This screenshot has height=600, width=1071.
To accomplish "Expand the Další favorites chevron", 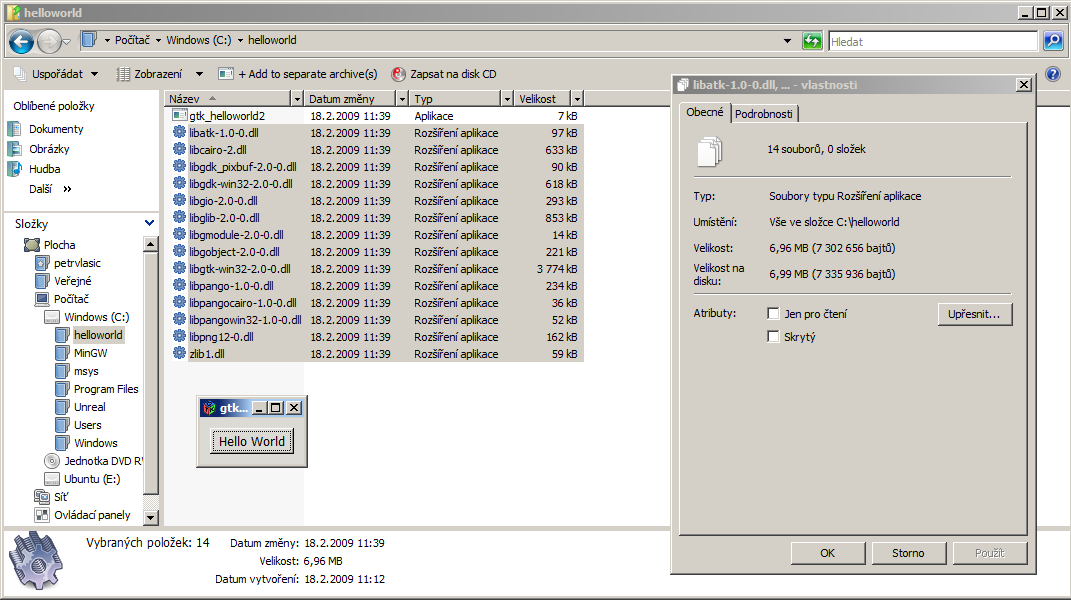I will click(67, 189).
